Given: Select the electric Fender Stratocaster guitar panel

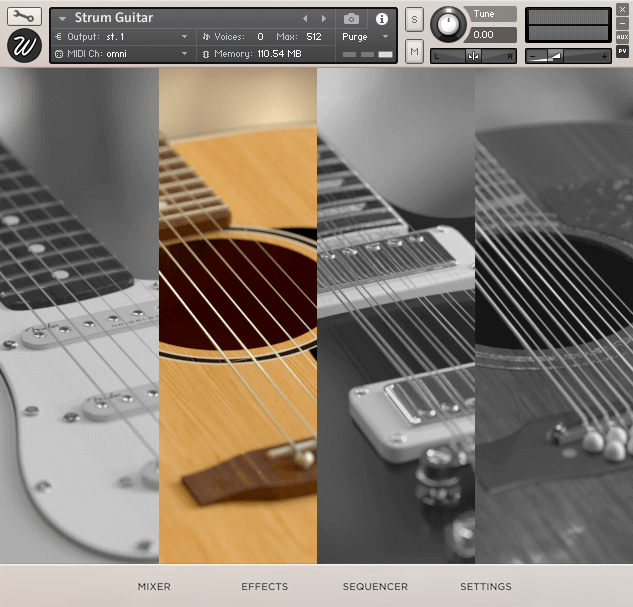Looking at the screenshot, I should [x=80, y=315].
